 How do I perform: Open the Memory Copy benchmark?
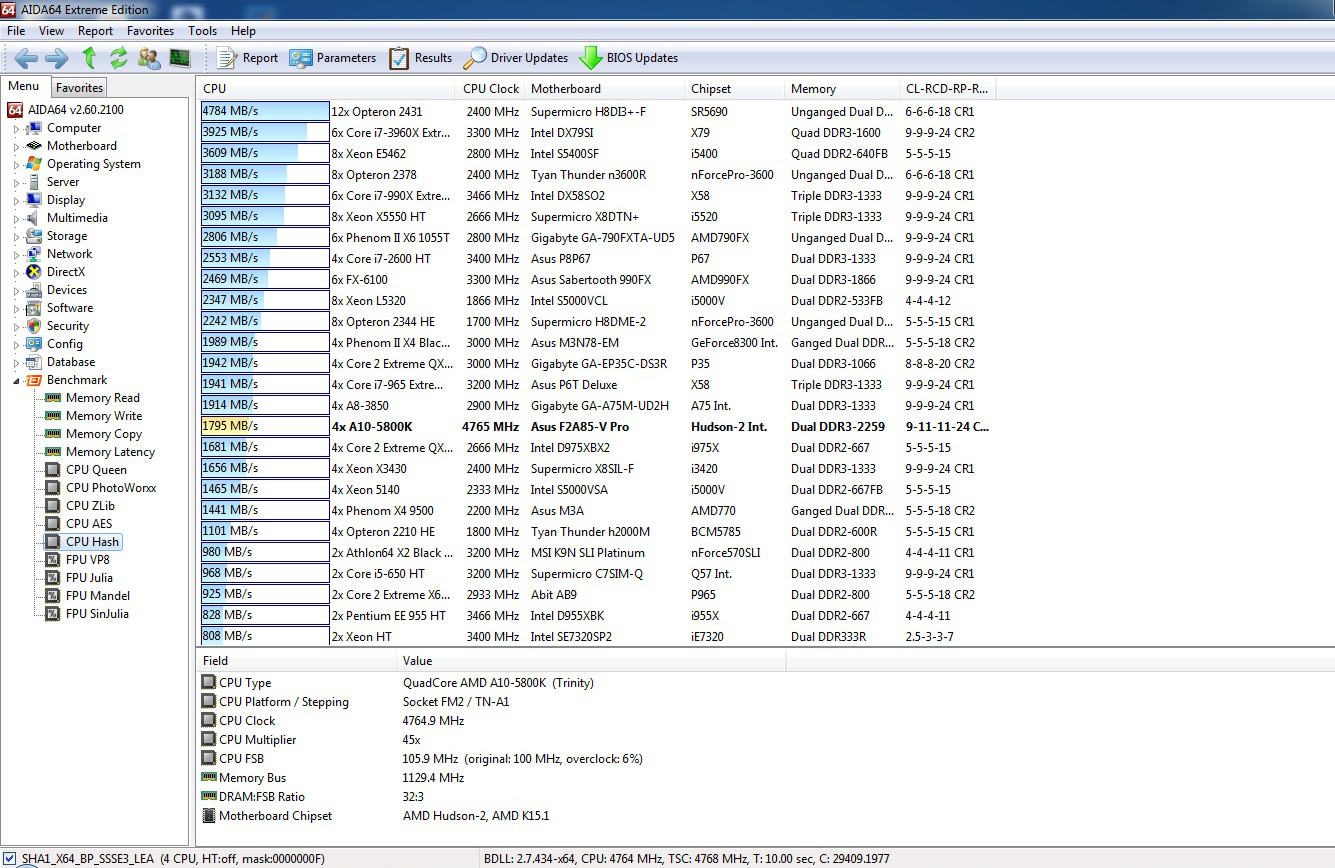coord(104,434)
